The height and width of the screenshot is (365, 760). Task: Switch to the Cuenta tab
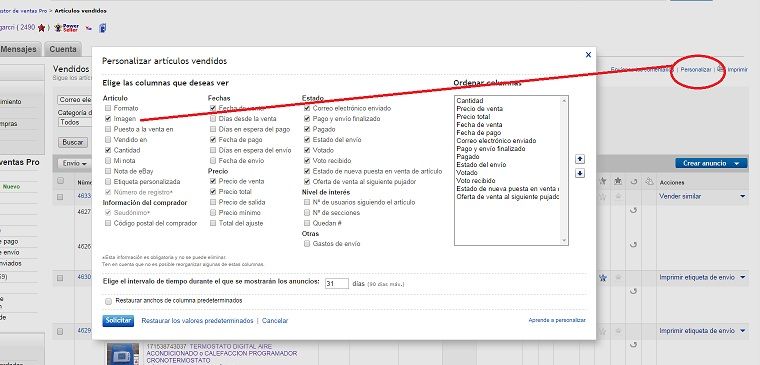(63, 49)
